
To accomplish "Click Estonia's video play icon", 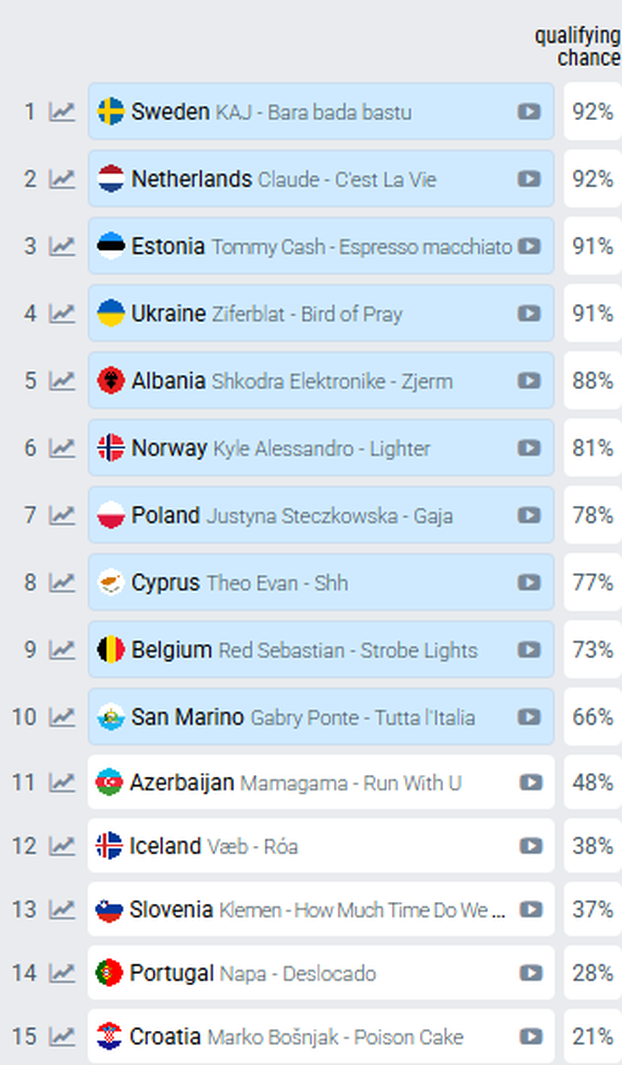I will (529, 246).
